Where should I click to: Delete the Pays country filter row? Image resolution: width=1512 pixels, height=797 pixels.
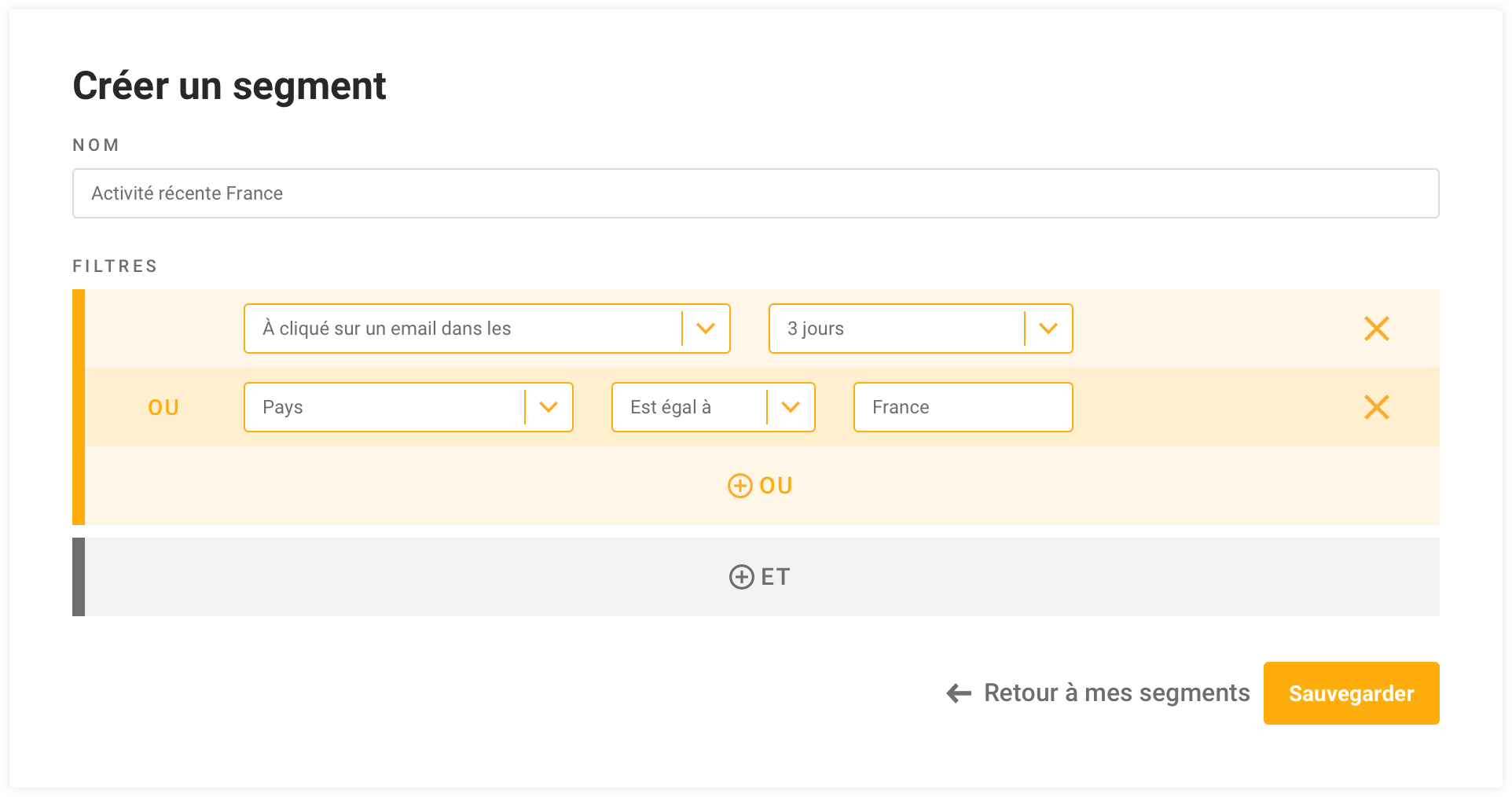[1376, 407]
